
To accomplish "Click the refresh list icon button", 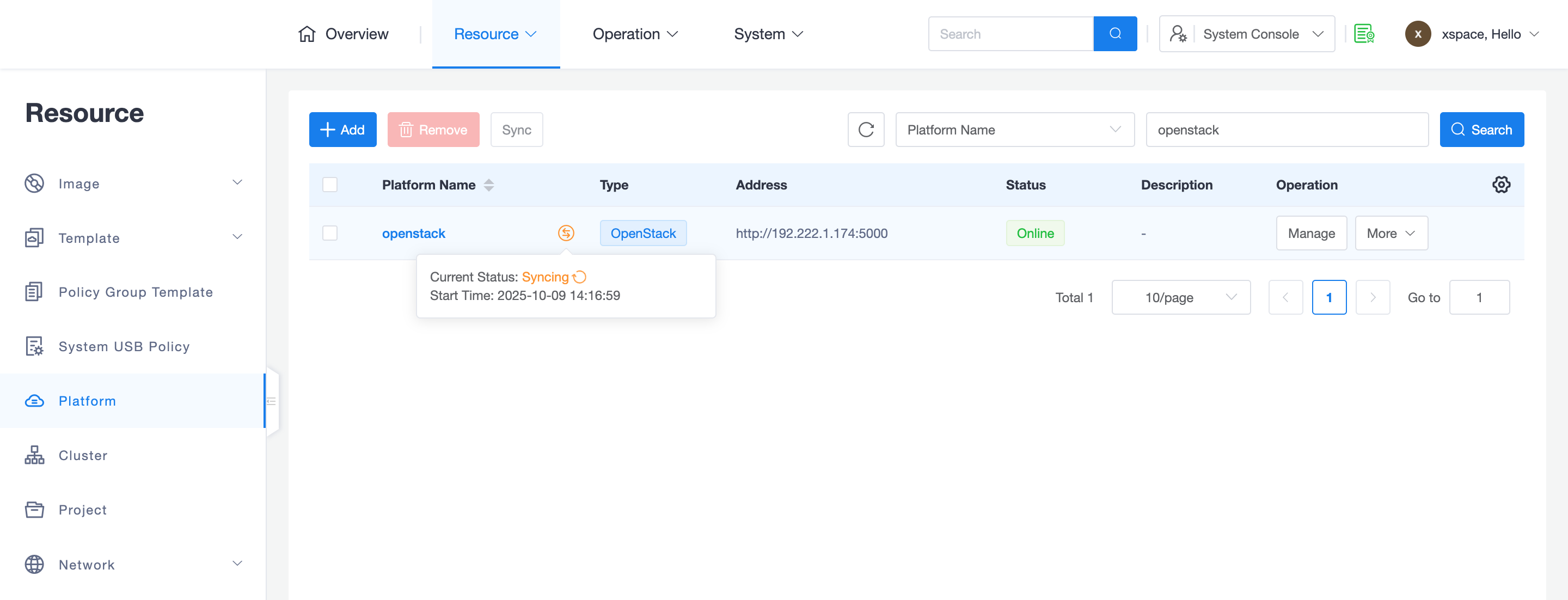I will tap(865, 130).
